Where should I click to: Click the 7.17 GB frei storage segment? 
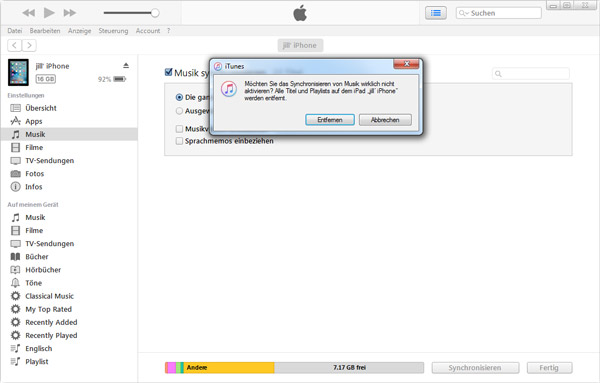tap(349, 368)
